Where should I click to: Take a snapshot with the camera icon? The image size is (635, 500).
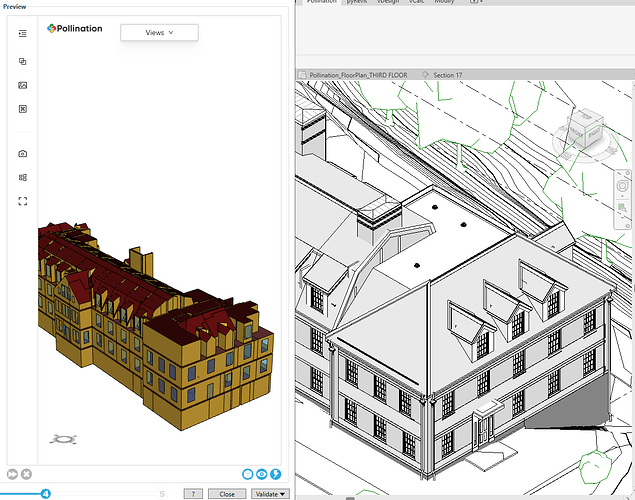tap(22, 154)
